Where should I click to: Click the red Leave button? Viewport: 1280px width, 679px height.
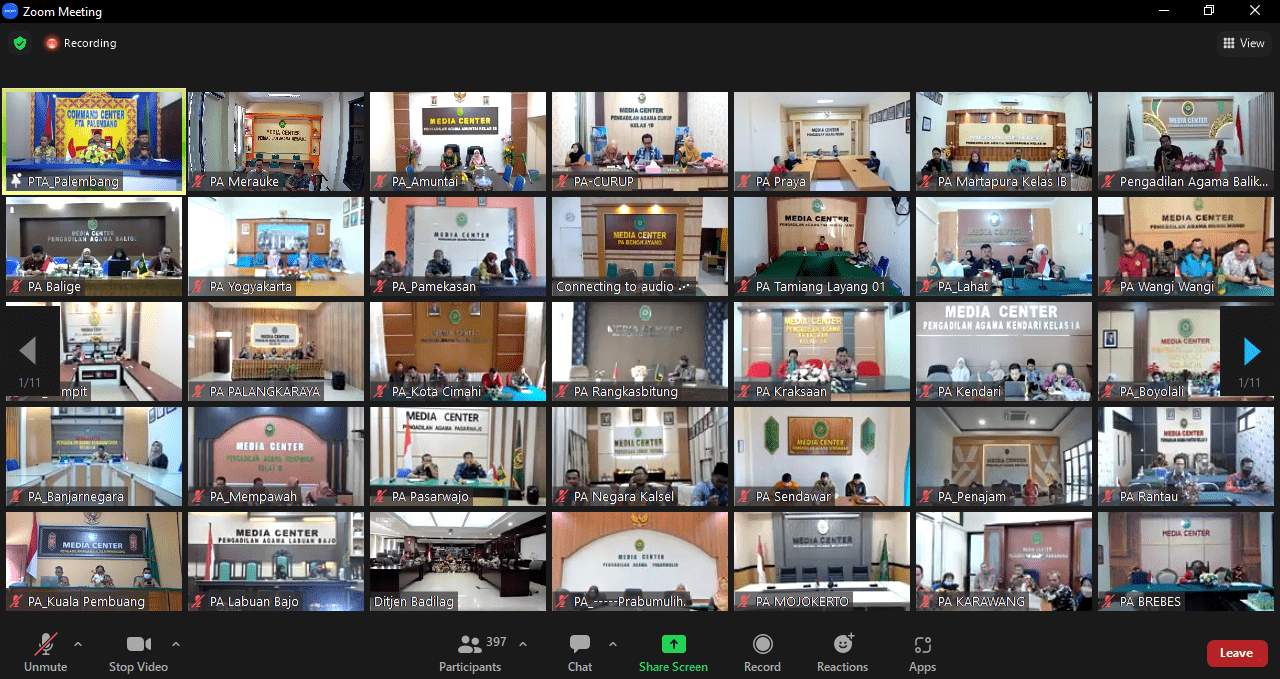[x=1236, y=653]
